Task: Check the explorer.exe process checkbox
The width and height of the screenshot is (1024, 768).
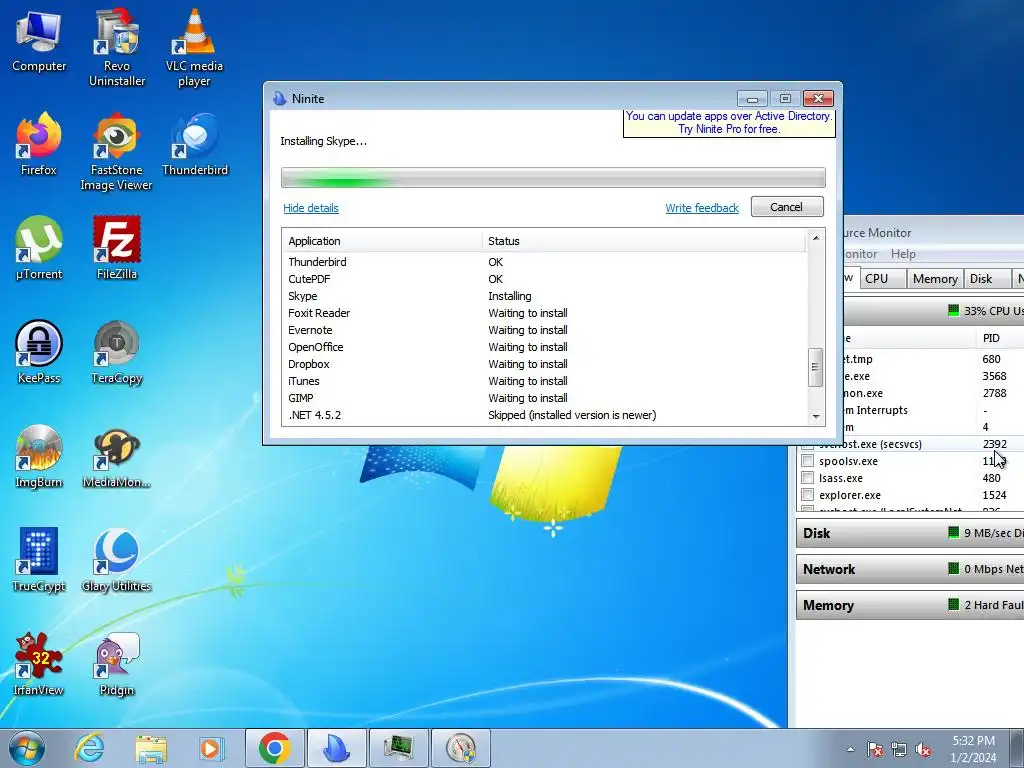Action: (808, 495)
